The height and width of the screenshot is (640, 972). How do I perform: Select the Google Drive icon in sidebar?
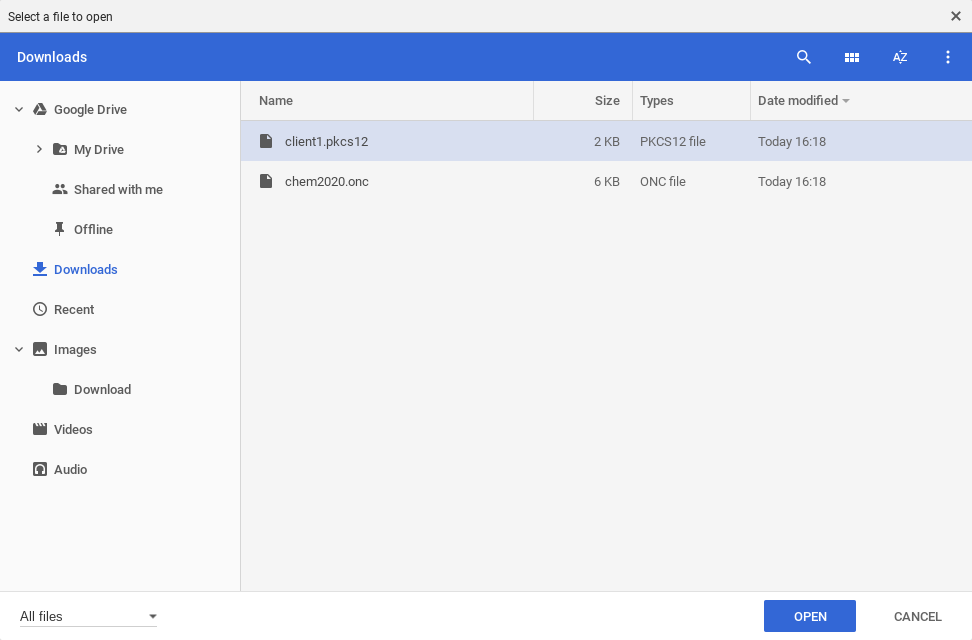coord(40,109)
